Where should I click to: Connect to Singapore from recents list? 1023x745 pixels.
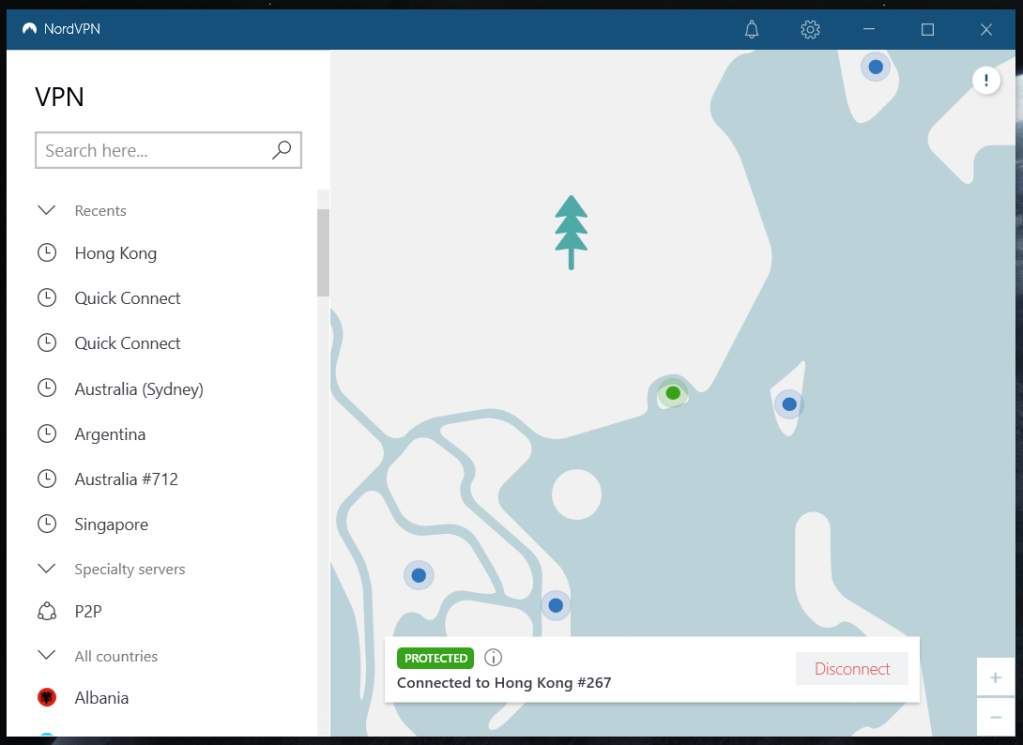tap(111, 524)
